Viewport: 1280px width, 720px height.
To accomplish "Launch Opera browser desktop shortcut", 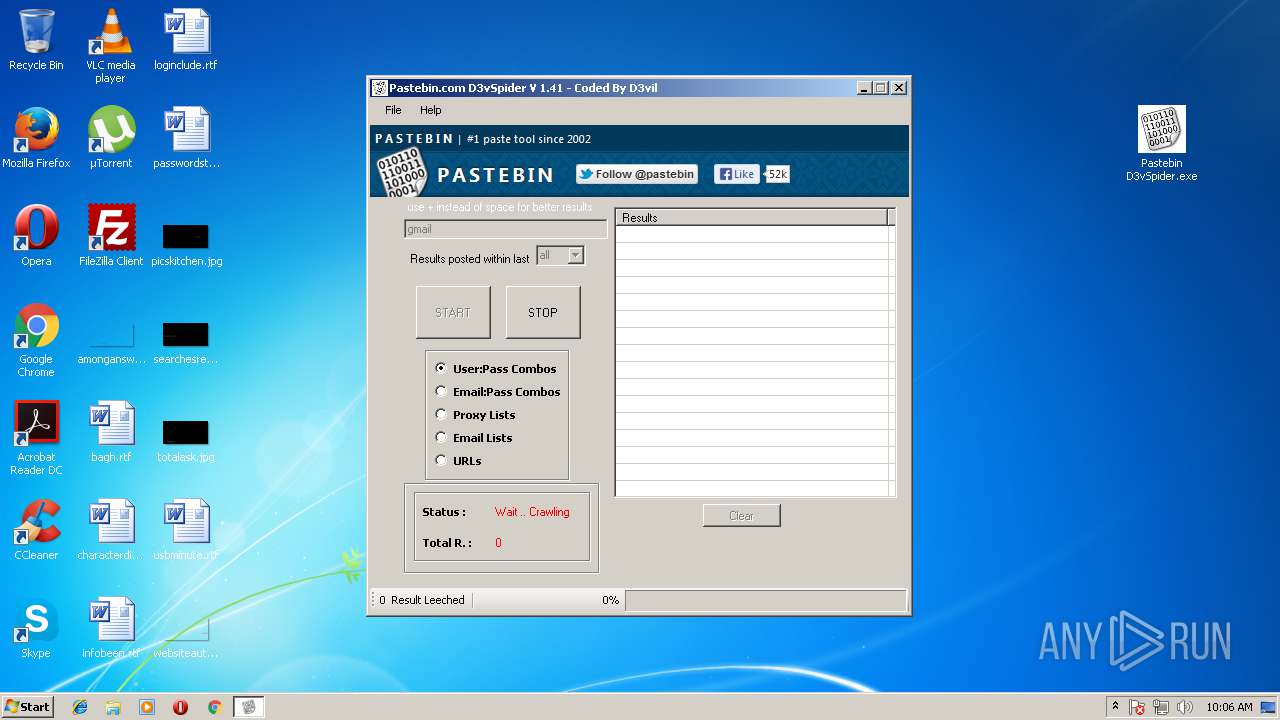I will [x=36, y=236].
